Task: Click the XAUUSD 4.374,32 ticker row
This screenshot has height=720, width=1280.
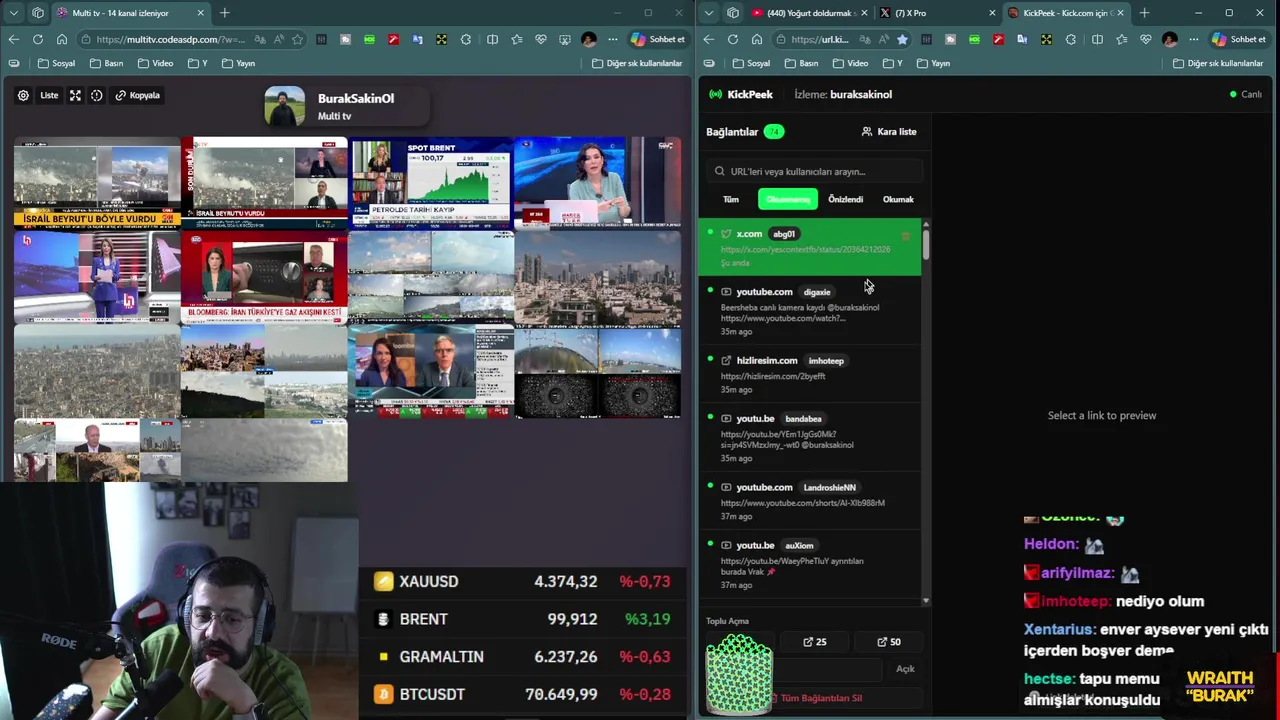Action: pyautogui.click(x=523, y=581)
